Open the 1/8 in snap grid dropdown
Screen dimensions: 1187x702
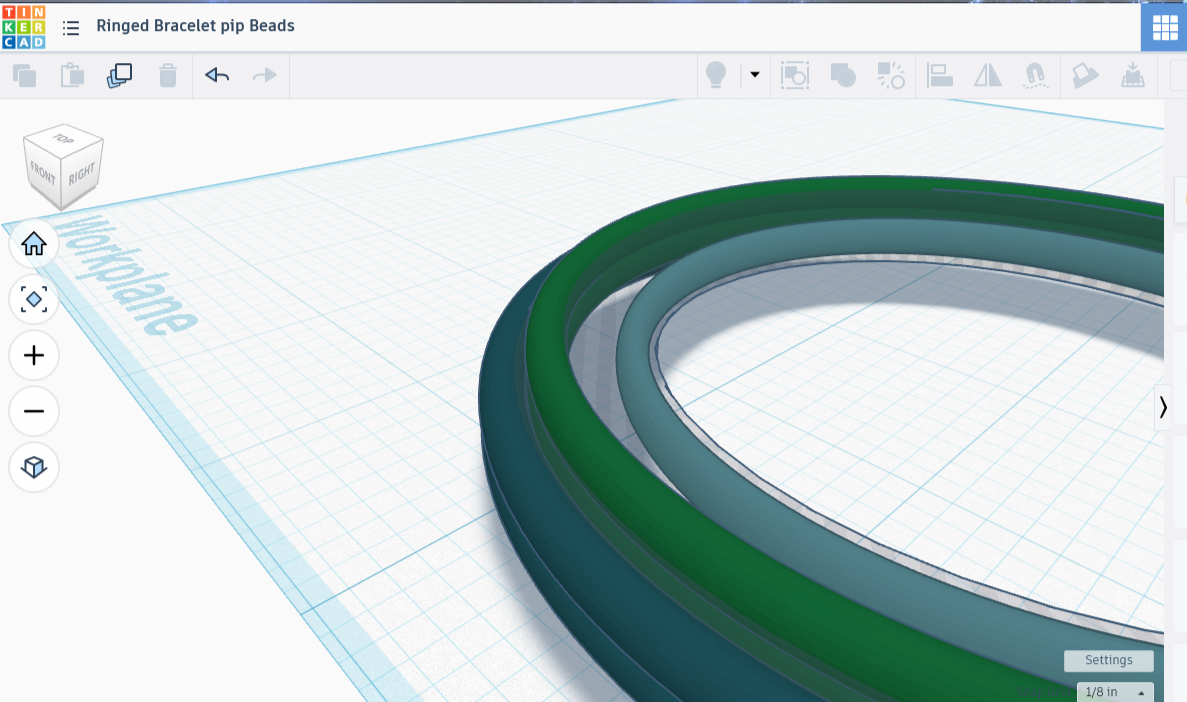(1113, 691)
